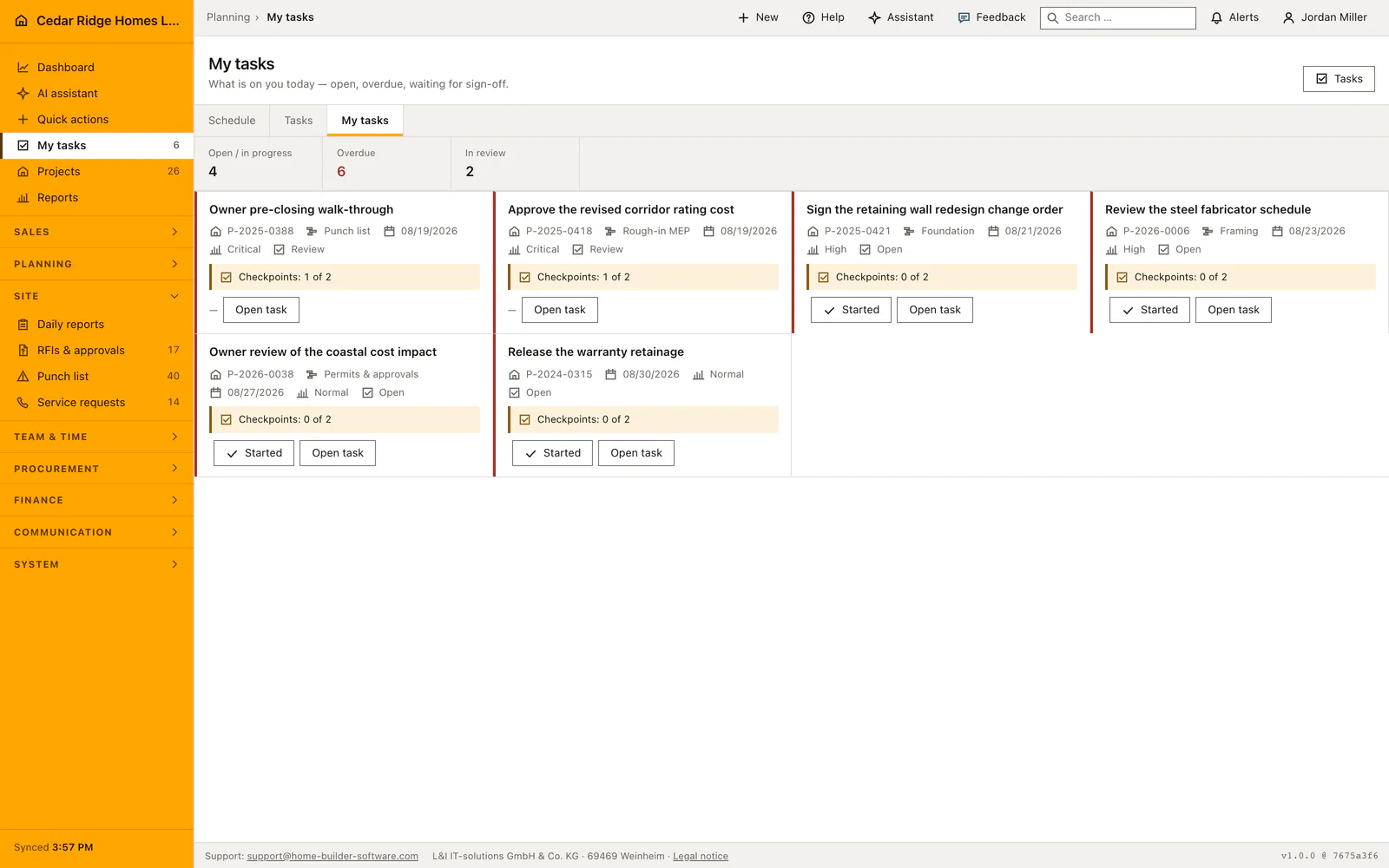Switch to the Tasks tab

tap(299, 121)
